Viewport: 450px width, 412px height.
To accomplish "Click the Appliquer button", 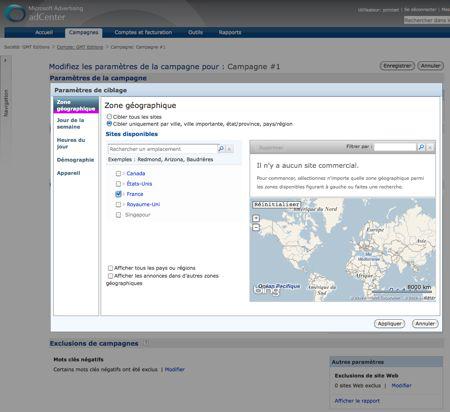I will (x=389, y=323).
